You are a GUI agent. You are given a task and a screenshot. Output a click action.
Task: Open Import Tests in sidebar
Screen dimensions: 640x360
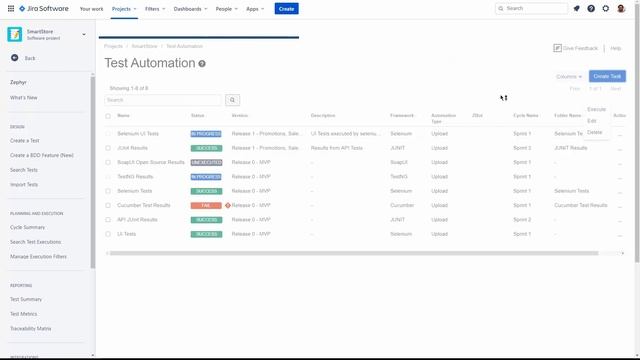point(24,185)
